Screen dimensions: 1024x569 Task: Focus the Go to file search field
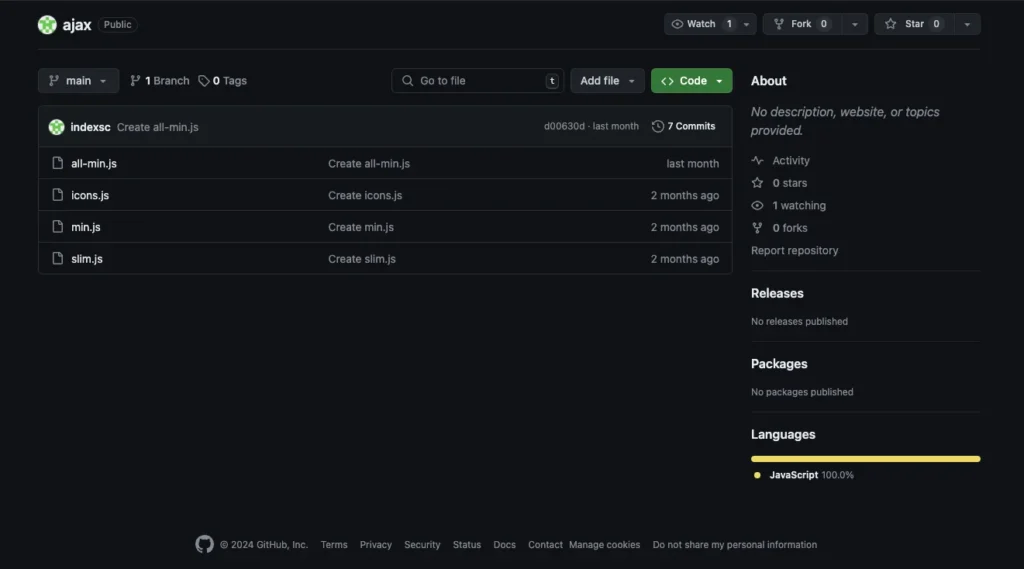point(477,81)
